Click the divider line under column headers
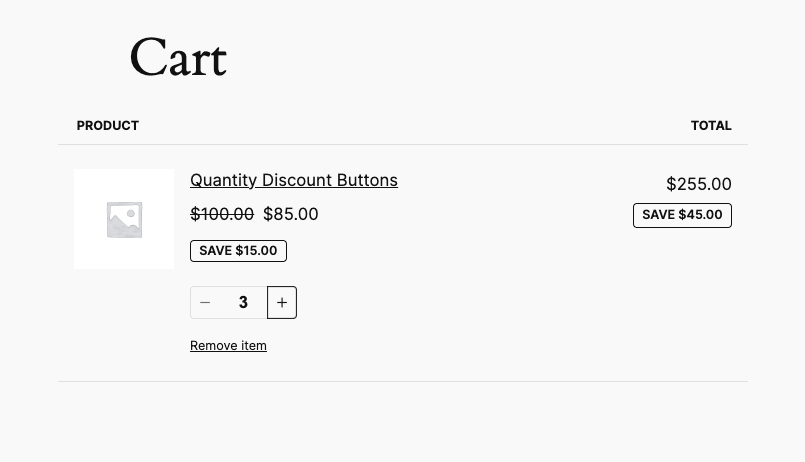The width and height of the screenshot is (805, 462). point(402,144)
